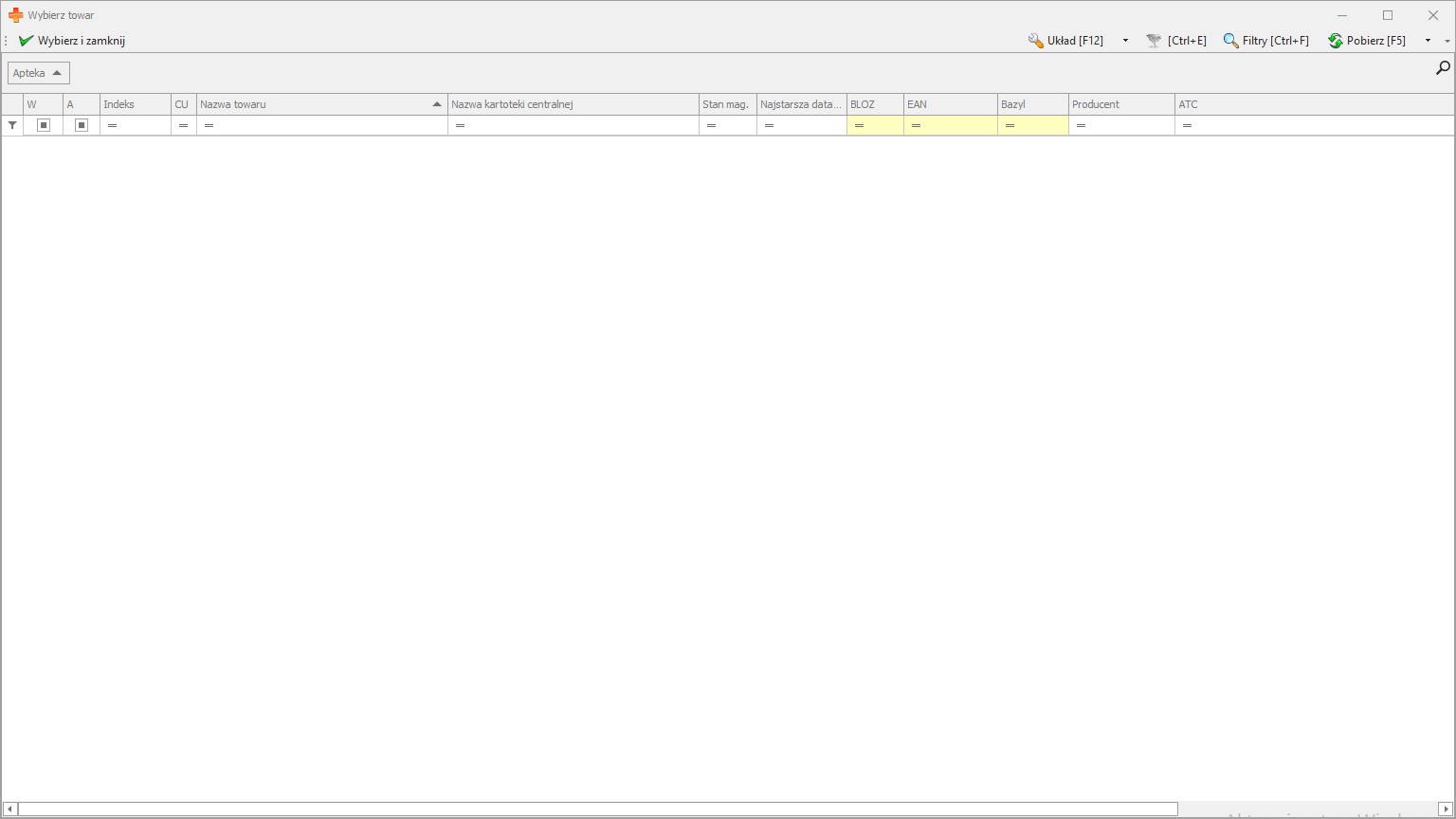
Task: Click the green checkmark Wybierz i zamknij icon
Action: [26, 41]
